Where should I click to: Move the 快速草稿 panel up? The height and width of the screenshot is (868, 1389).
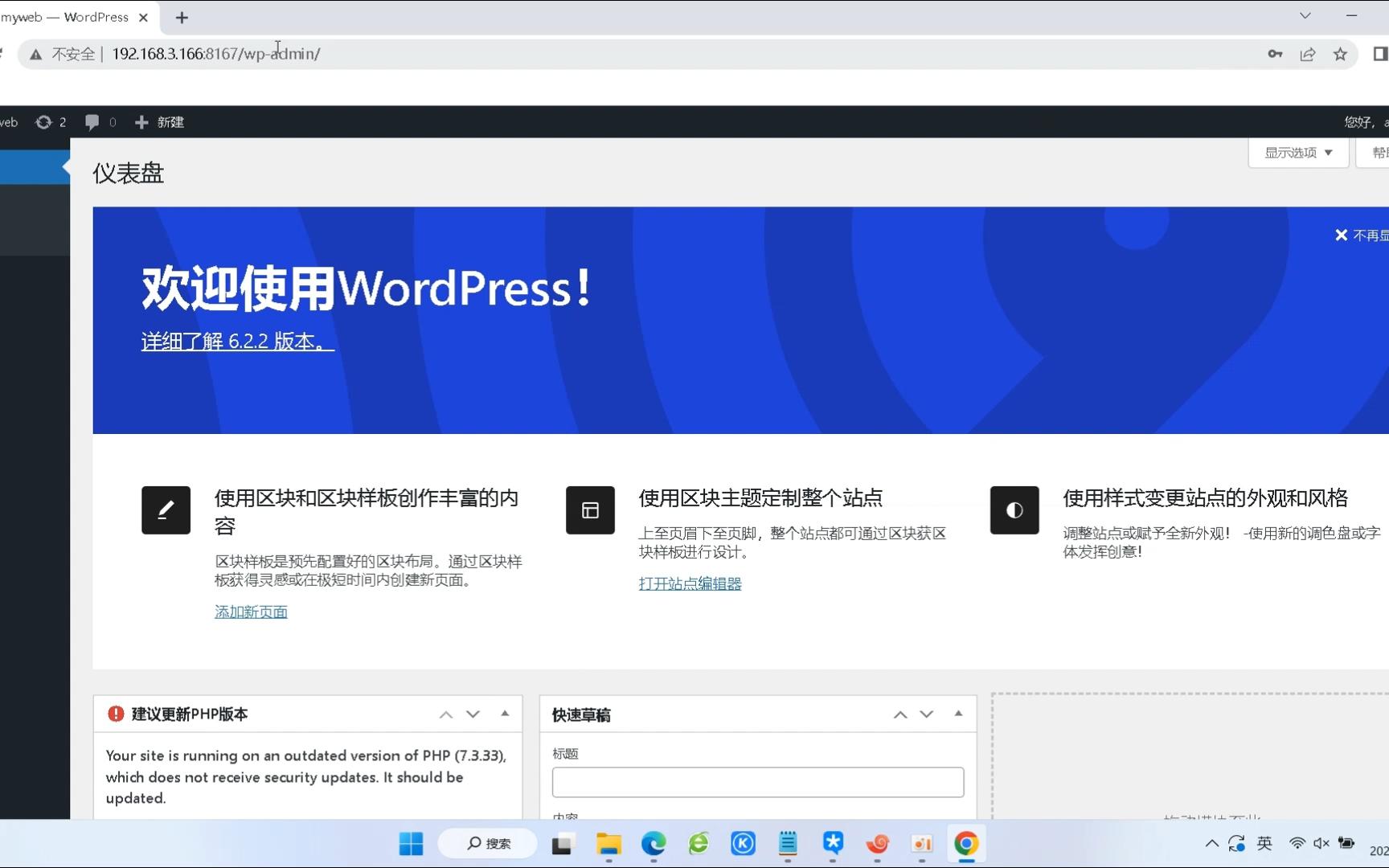pos(900,714)
